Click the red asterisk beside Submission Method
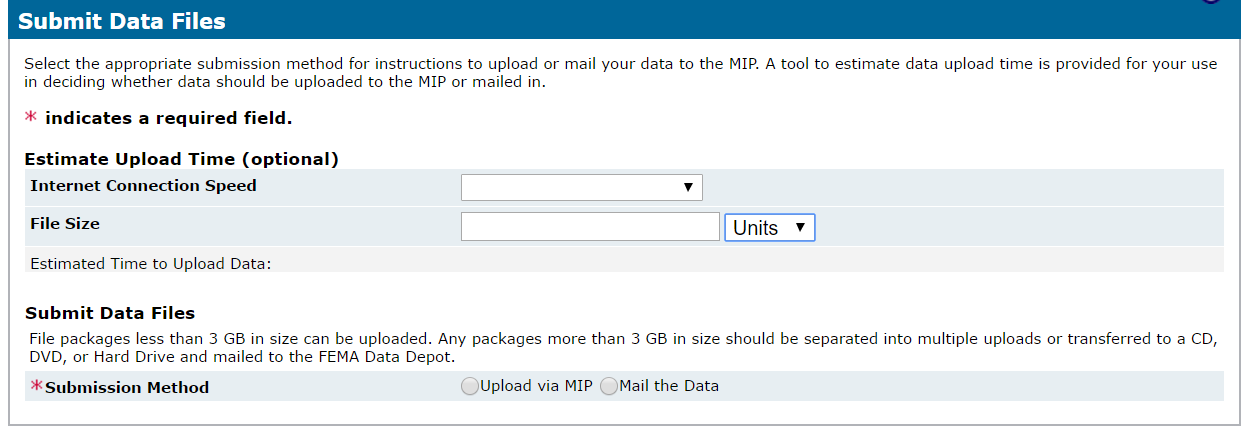This screenshot has width=1255, height=428. 37,386
